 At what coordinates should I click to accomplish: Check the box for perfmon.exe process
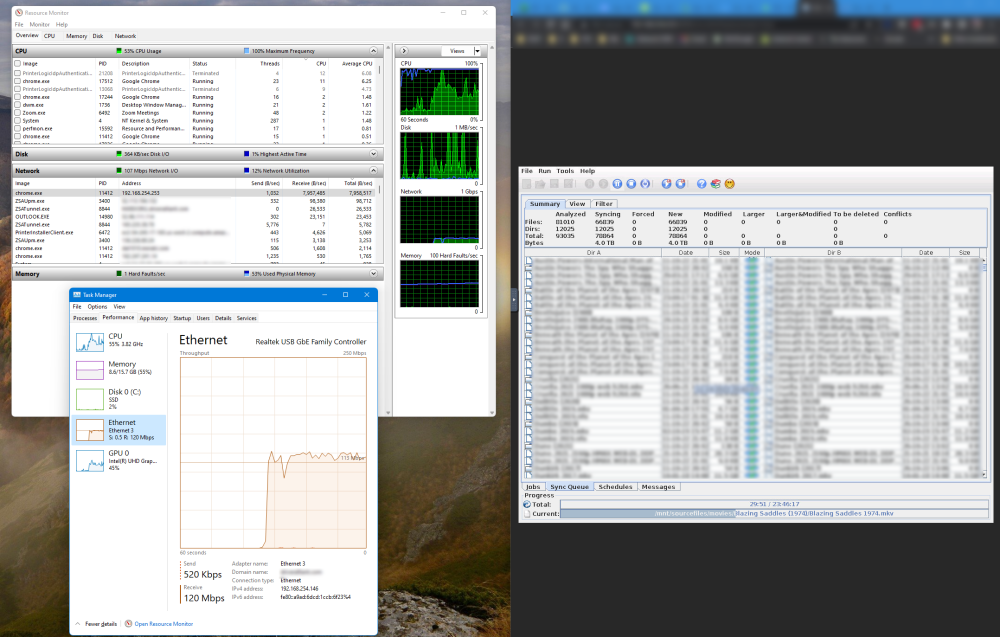click(x=17, y=128)
